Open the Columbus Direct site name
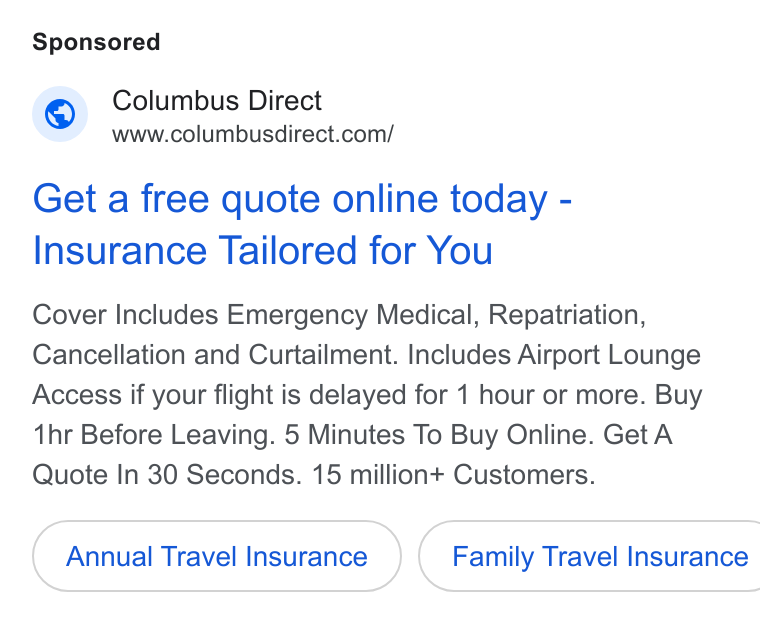760x624 pixels. tap(217, 101)
